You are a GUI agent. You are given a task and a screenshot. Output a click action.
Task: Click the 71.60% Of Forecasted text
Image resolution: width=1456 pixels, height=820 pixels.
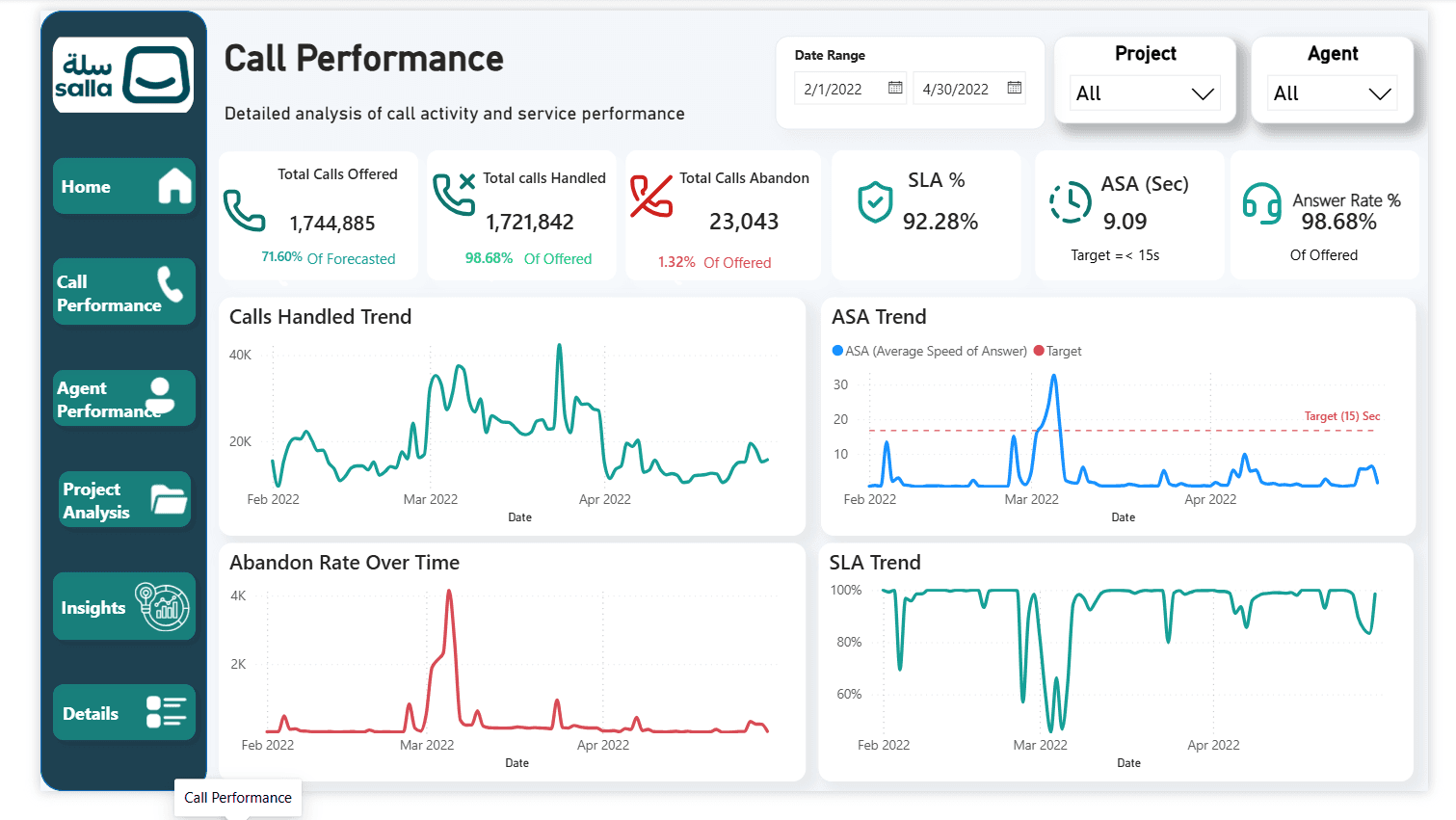329,258
